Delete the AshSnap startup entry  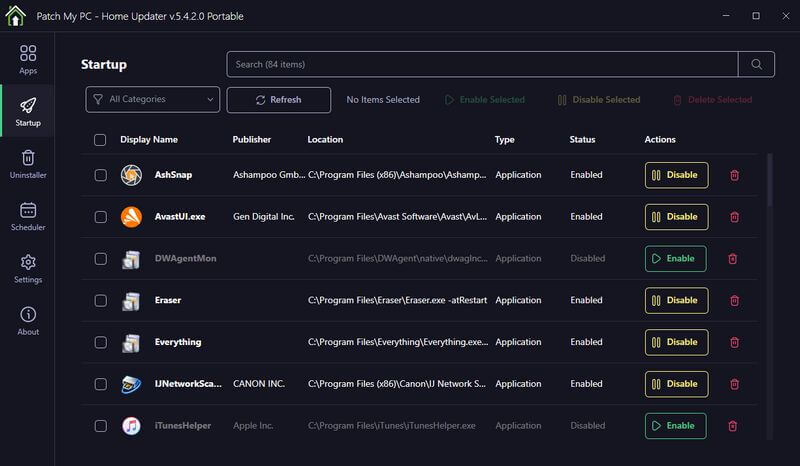734,175
